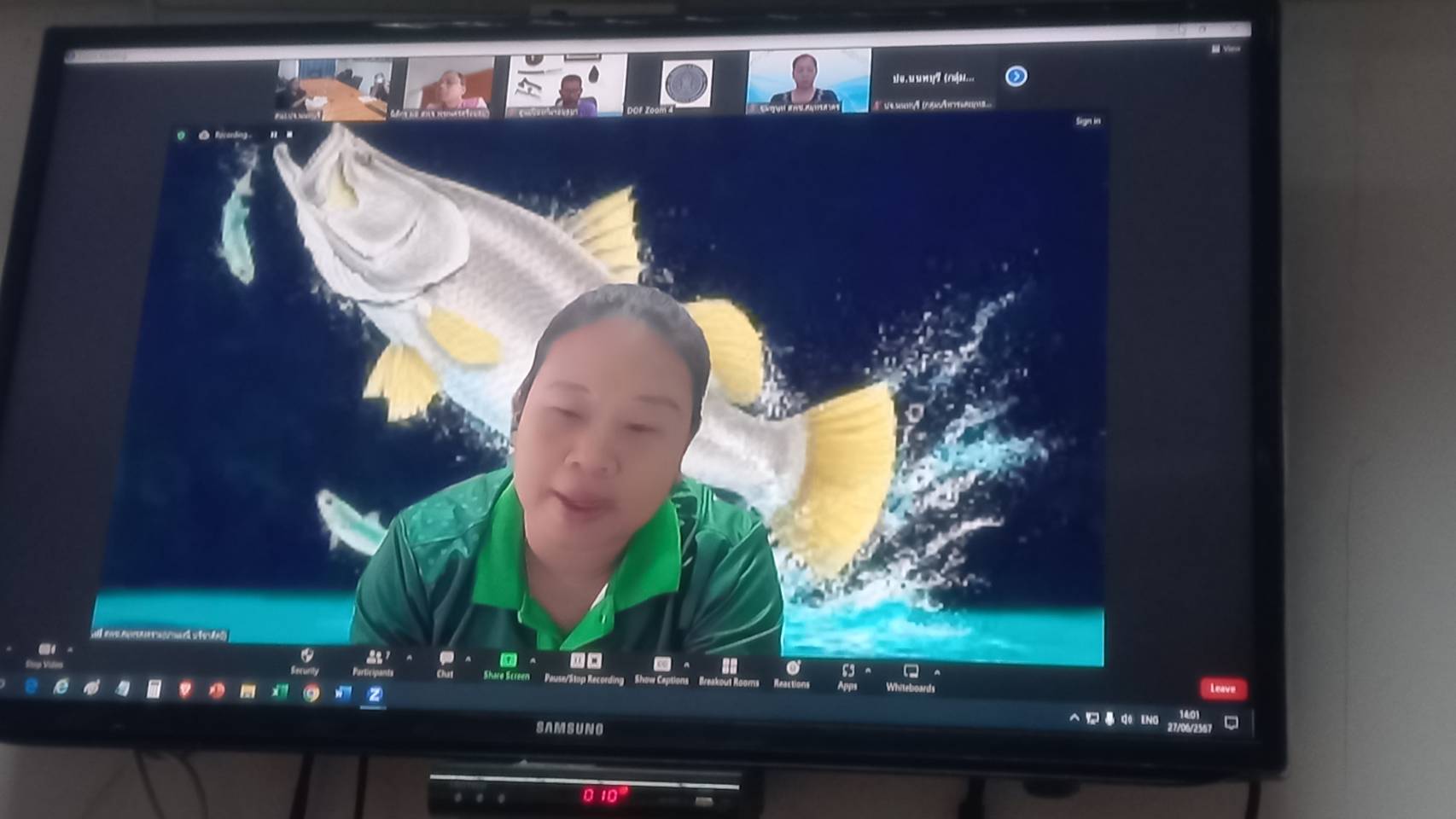Image resolution: width=1456 pixels, height=819 pixels.
Task: Open the clock showing 14:01
Action: pyautogui.click(x=1190, y=721)
